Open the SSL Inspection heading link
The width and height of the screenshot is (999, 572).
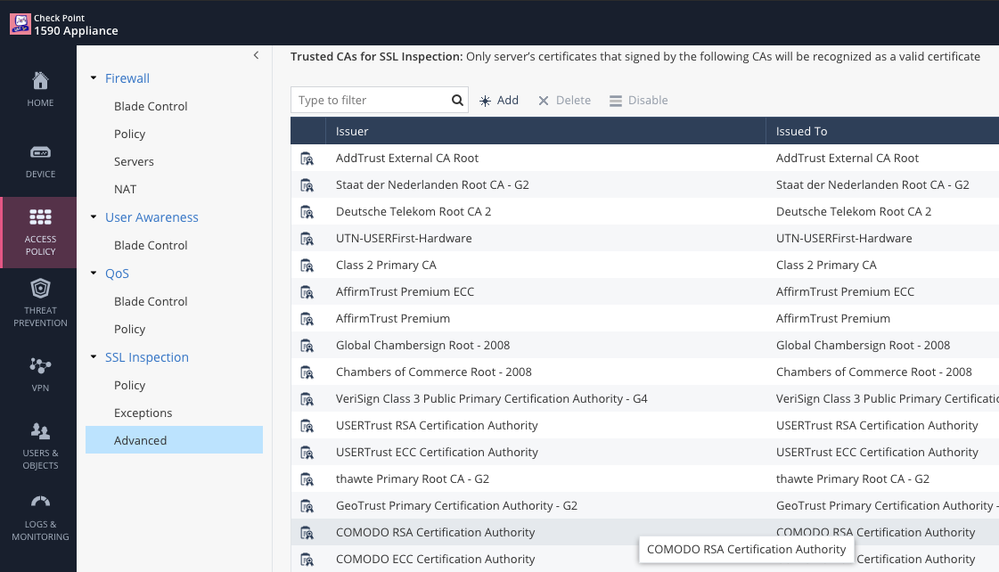(x=147, y=357)
